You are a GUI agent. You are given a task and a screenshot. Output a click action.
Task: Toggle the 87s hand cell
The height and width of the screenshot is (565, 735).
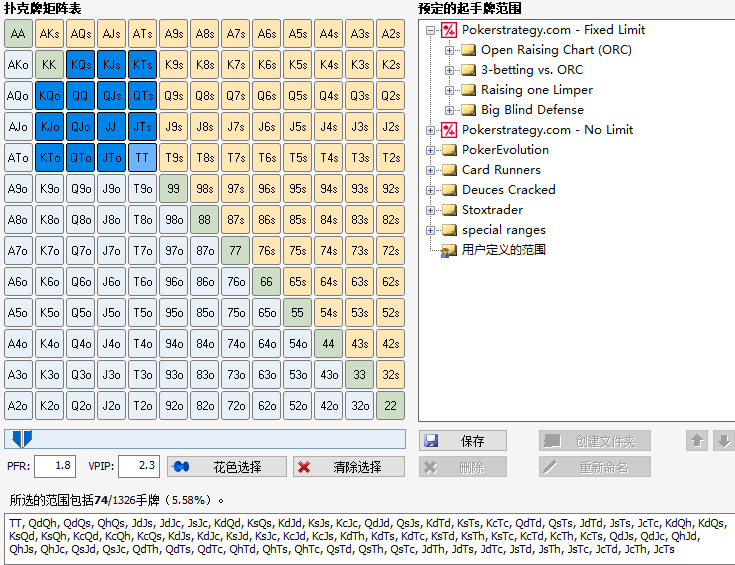click(236, 219)
